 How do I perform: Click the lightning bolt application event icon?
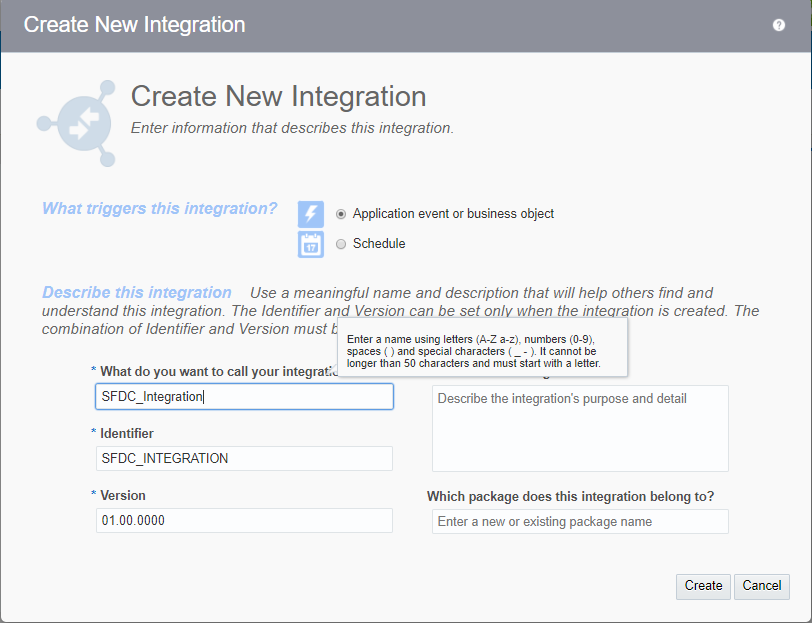[x=311, y=214]
